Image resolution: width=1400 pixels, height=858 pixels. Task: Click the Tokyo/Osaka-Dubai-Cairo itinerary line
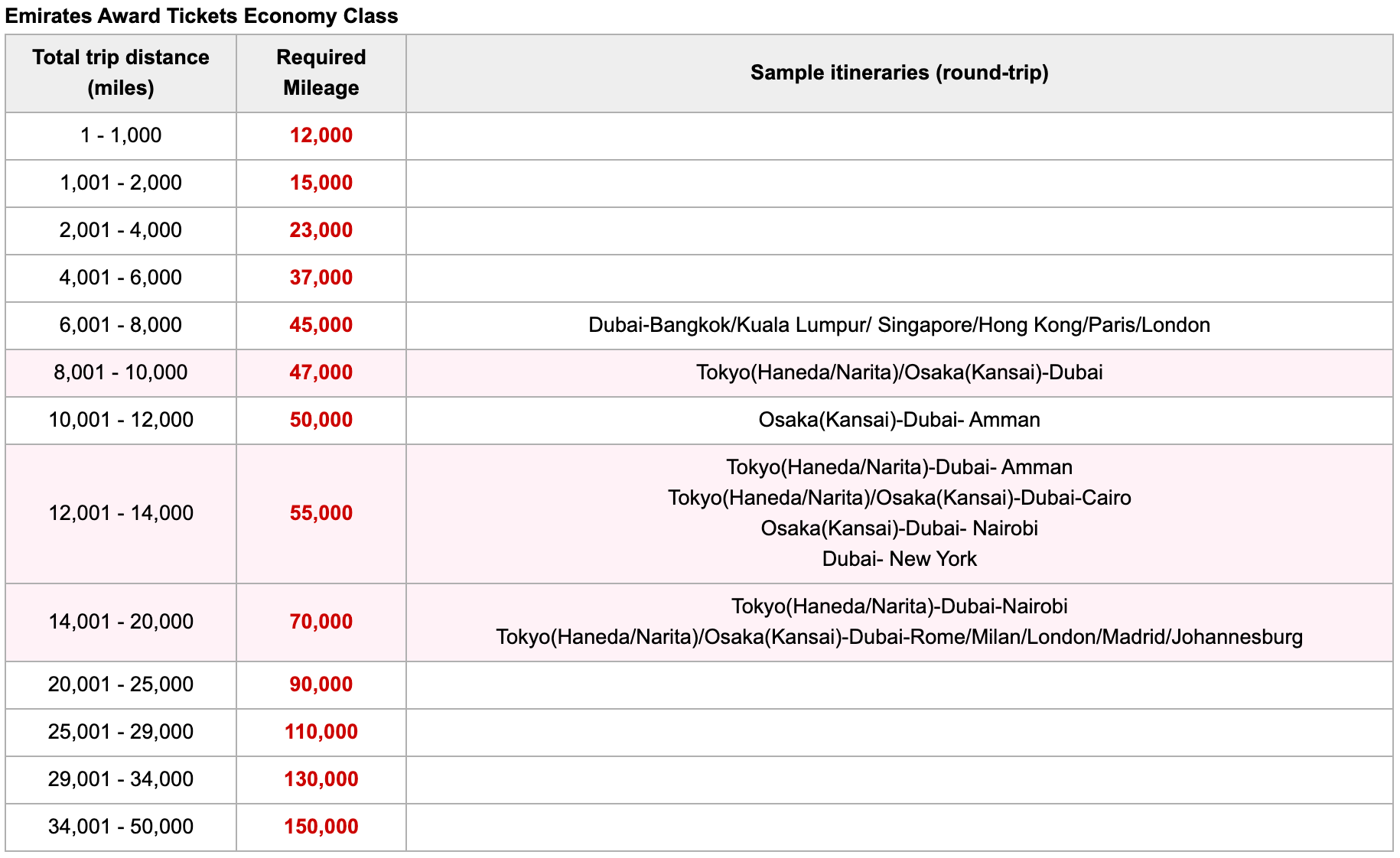(x=900, y=498)
